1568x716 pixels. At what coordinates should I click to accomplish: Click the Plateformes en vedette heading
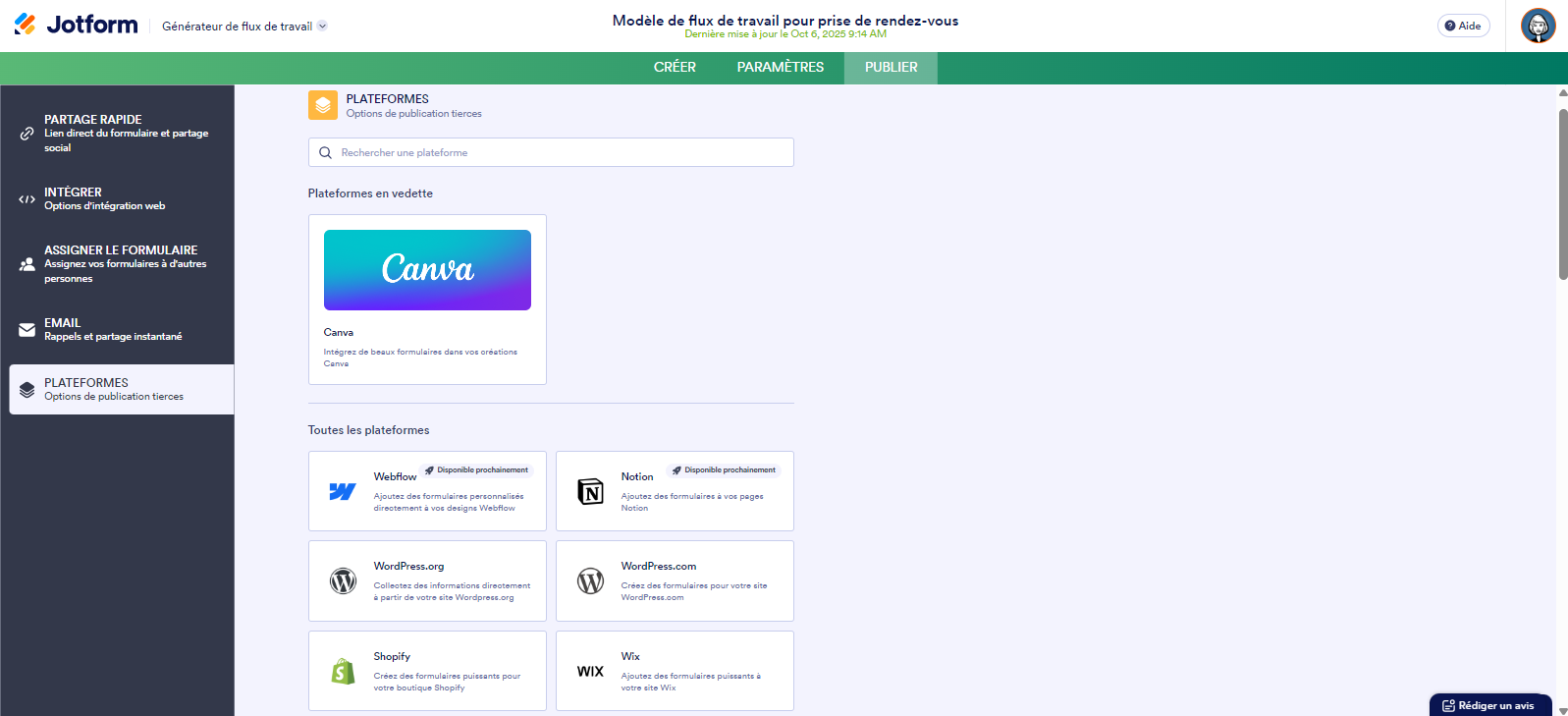tap(370, 193)
